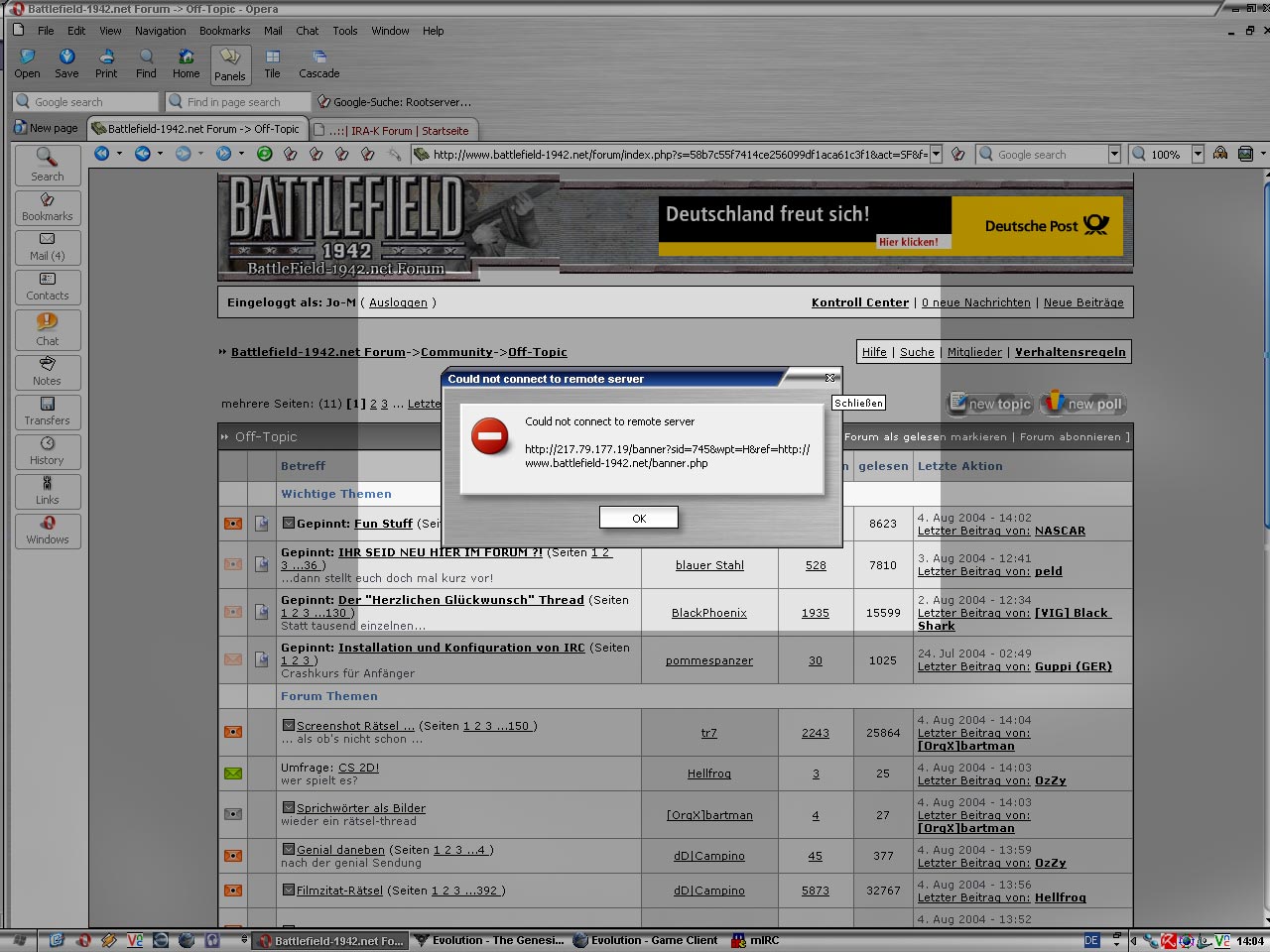
Task: Open blauer Stahl author profile link
Action: tap(709, 565)
